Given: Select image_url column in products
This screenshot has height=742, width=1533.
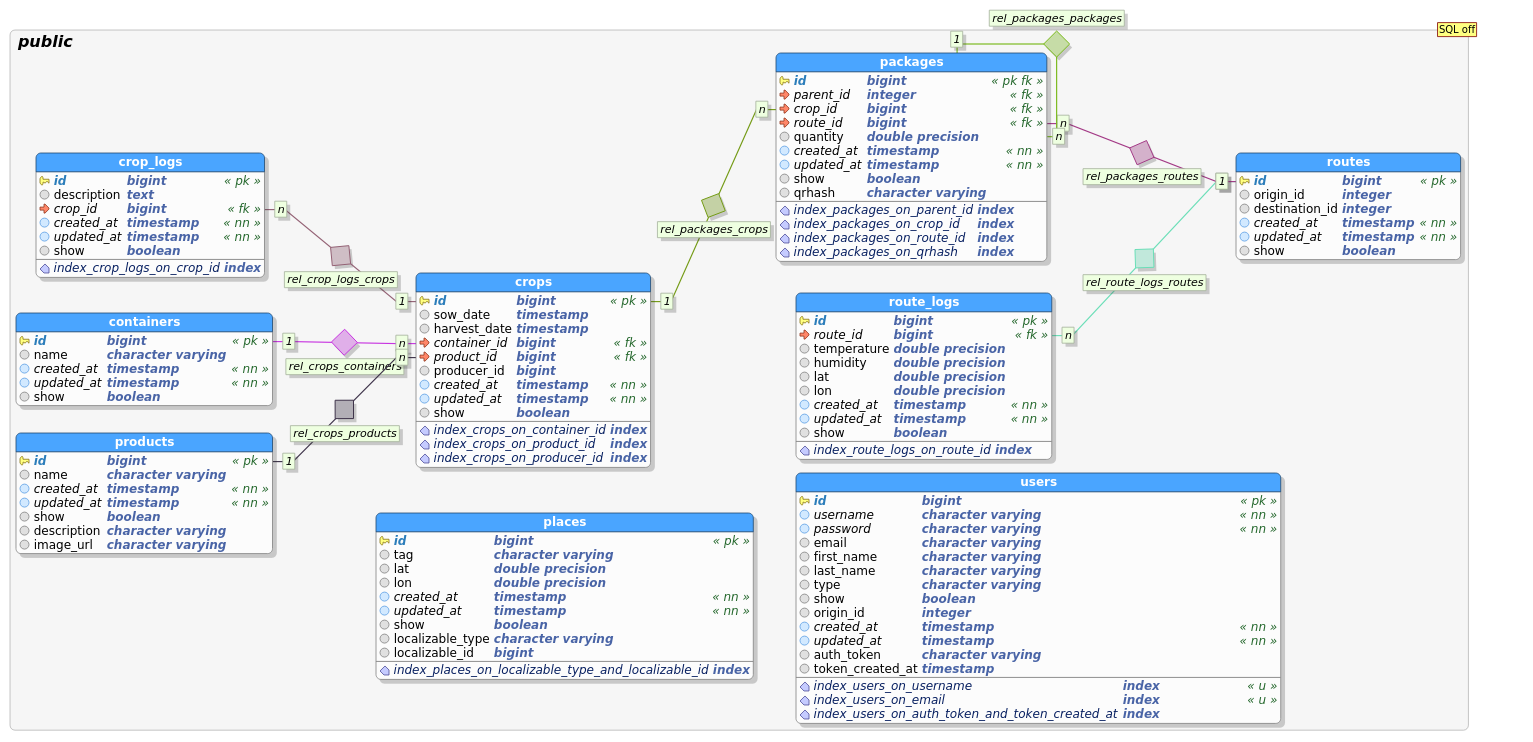Looking at the screenshot, I should click(144, 545).
